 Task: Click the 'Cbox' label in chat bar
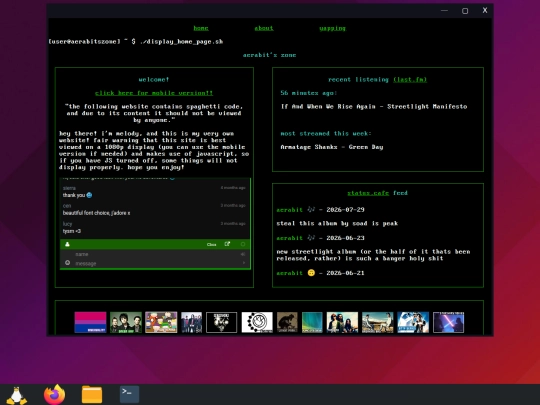211,245
